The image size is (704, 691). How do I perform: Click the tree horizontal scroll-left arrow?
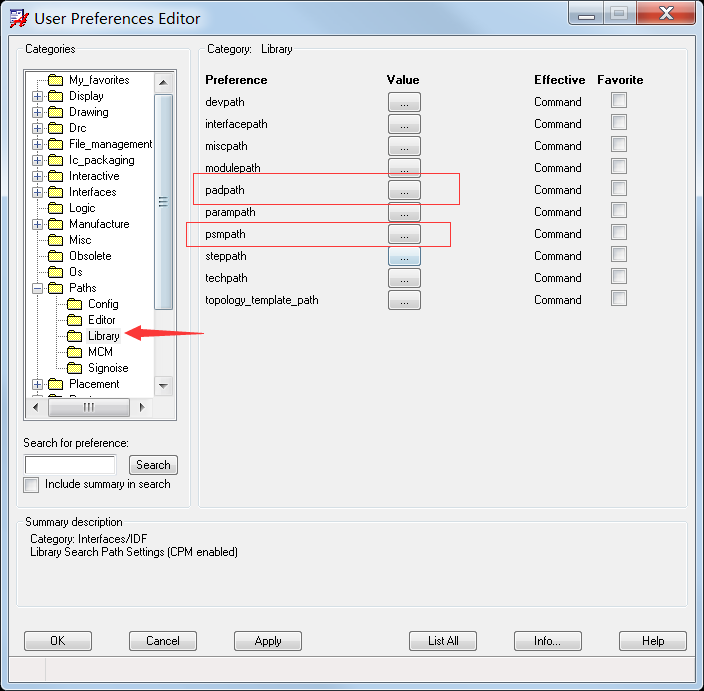click(36, 407)
